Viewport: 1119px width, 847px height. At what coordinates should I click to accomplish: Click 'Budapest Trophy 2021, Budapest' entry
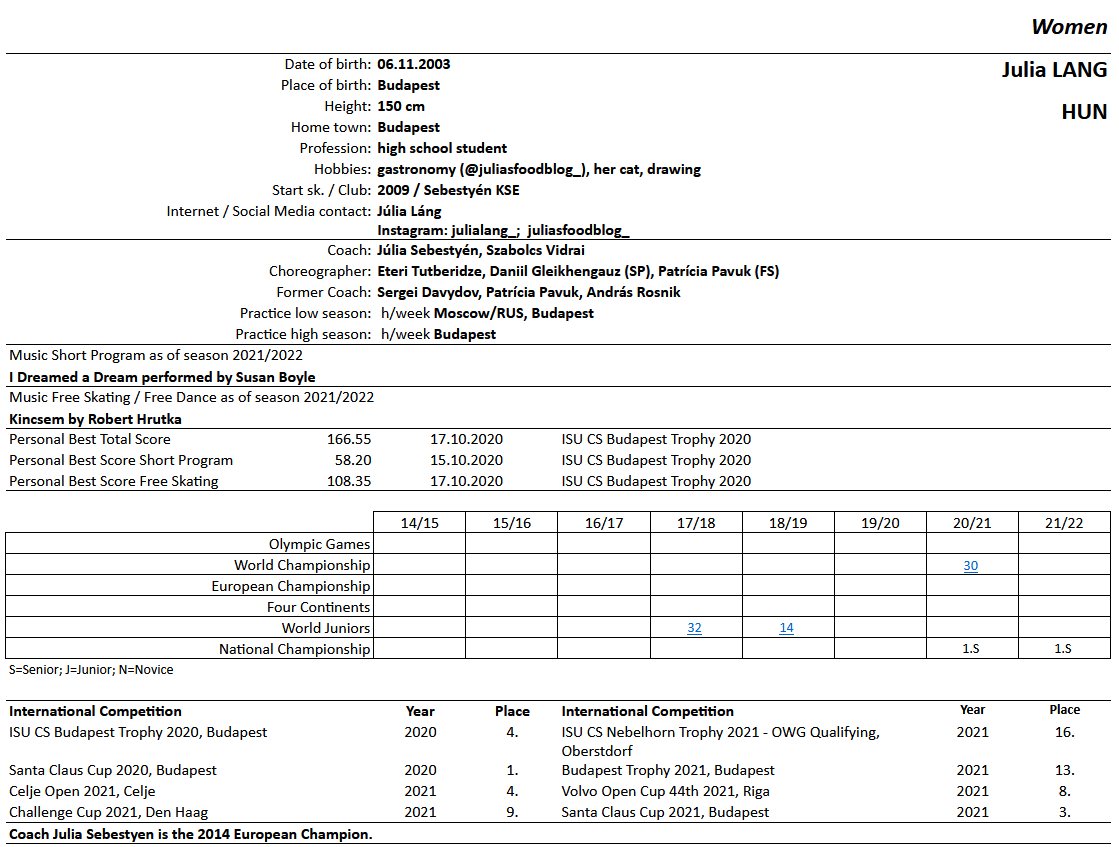click(x=668, y=771)
